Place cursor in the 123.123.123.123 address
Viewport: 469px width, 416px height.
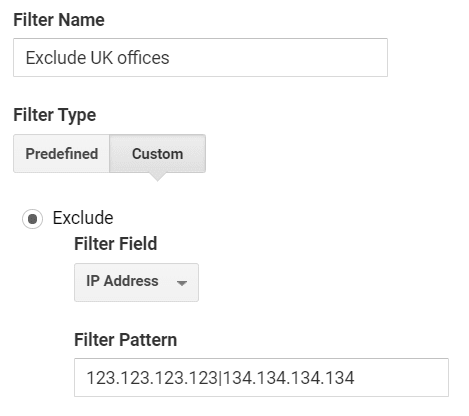click(x=152, y=378)
